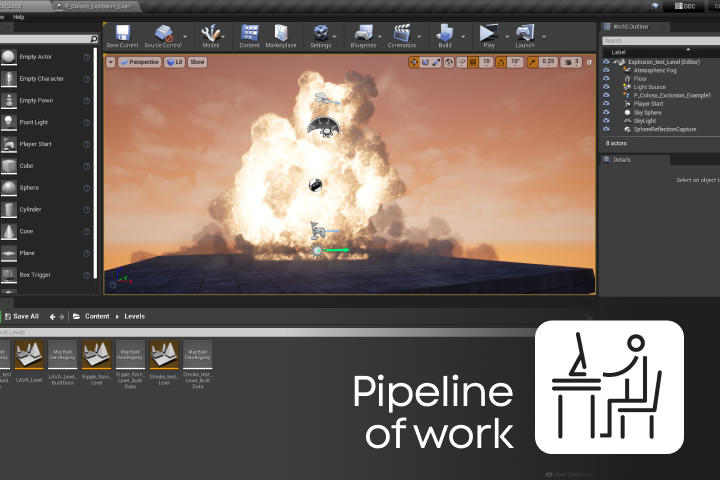Open the Perspective view mode dropdown
This screenshot has height=480, width=720.
(140, 62)
